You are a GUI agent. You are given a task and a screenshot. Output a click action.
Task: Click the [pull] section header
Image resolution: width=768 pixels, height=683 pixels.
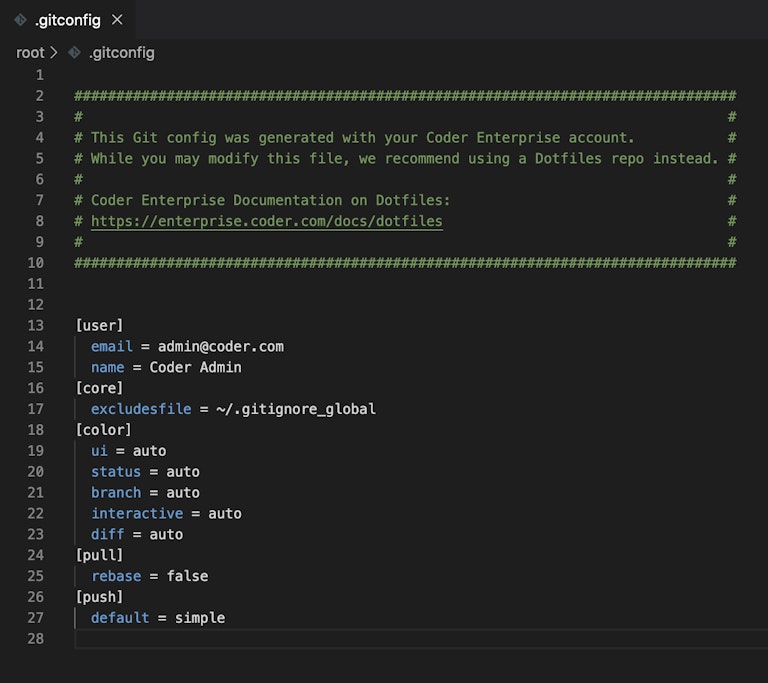[x=99, y=555]
